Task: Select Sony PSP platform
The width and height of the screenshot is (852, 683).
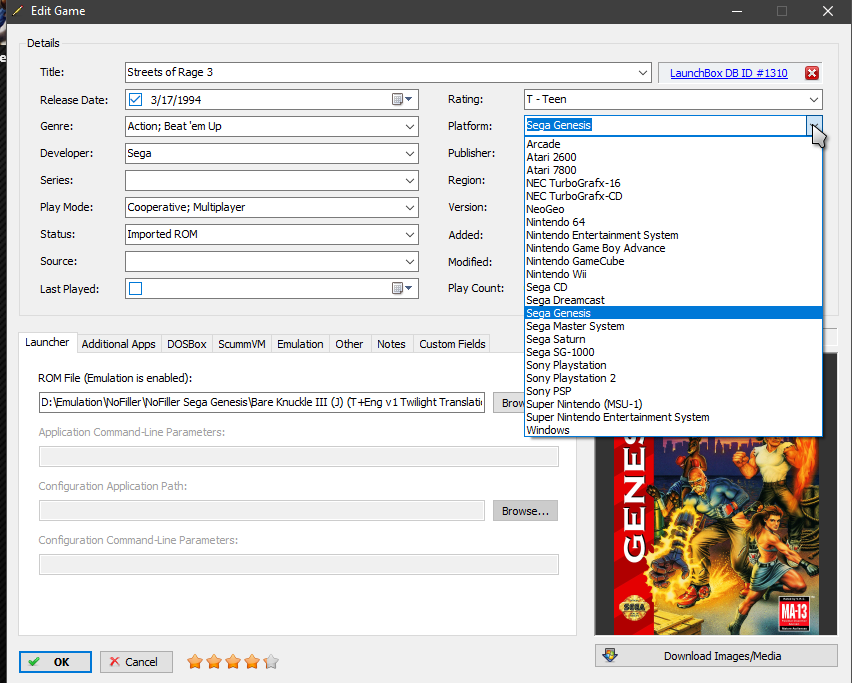Action: pos(673,391)
